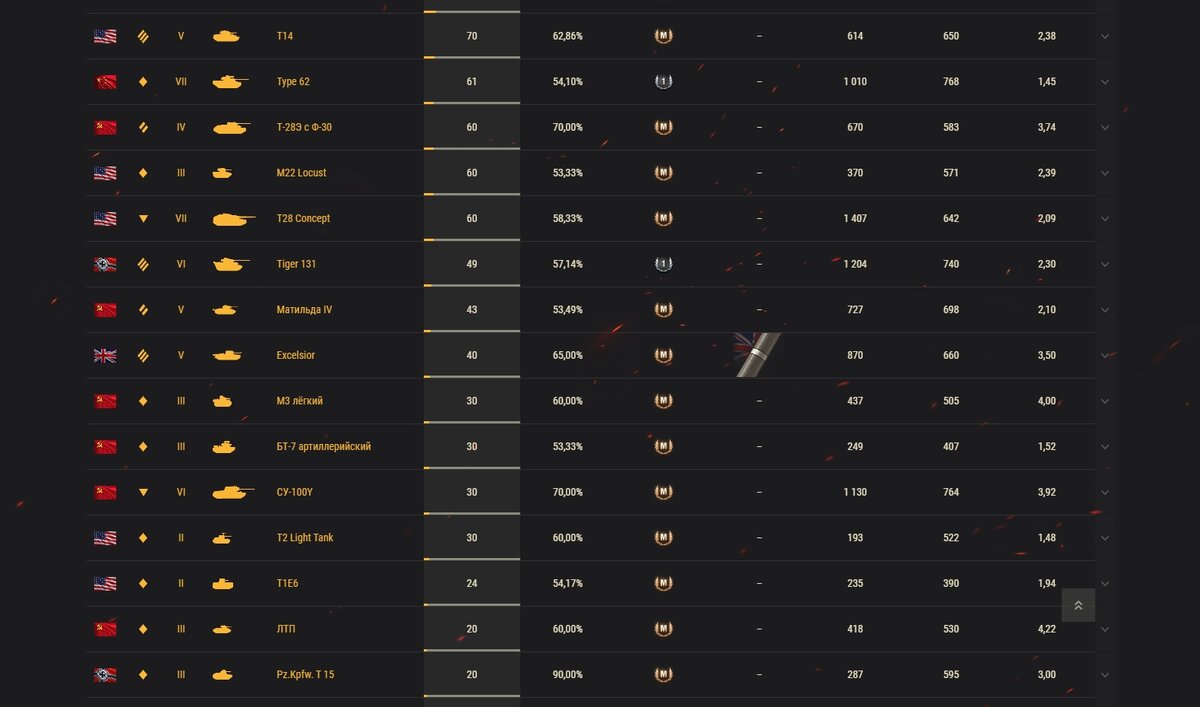
Task: Click the USA flag icon beside M22 Locust
Action: [105, 173]
